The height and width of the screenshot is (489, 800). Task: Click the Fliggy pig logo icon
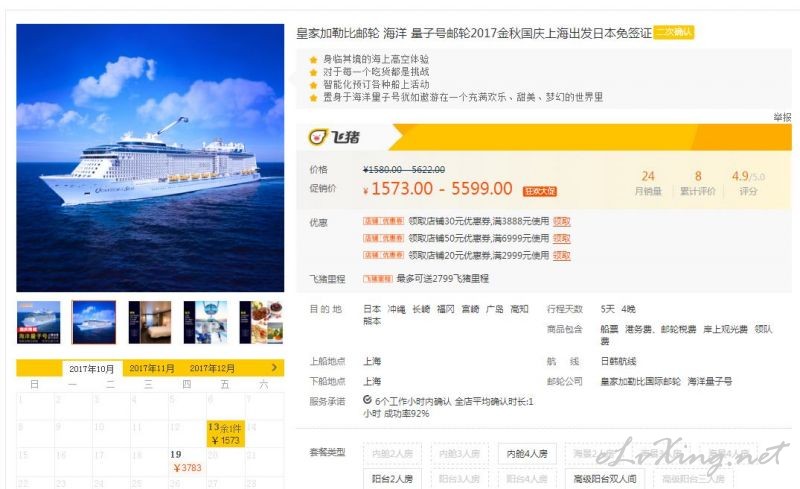coord(317,137)
